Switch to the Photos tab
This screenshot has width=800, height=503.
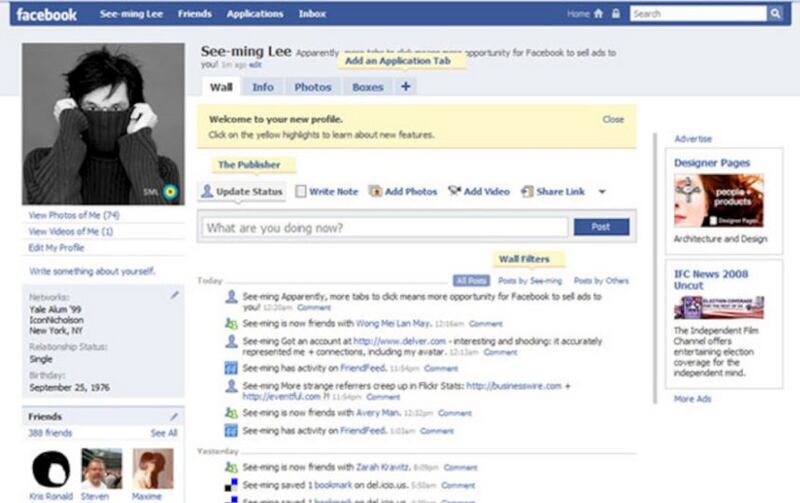point(313,87)
